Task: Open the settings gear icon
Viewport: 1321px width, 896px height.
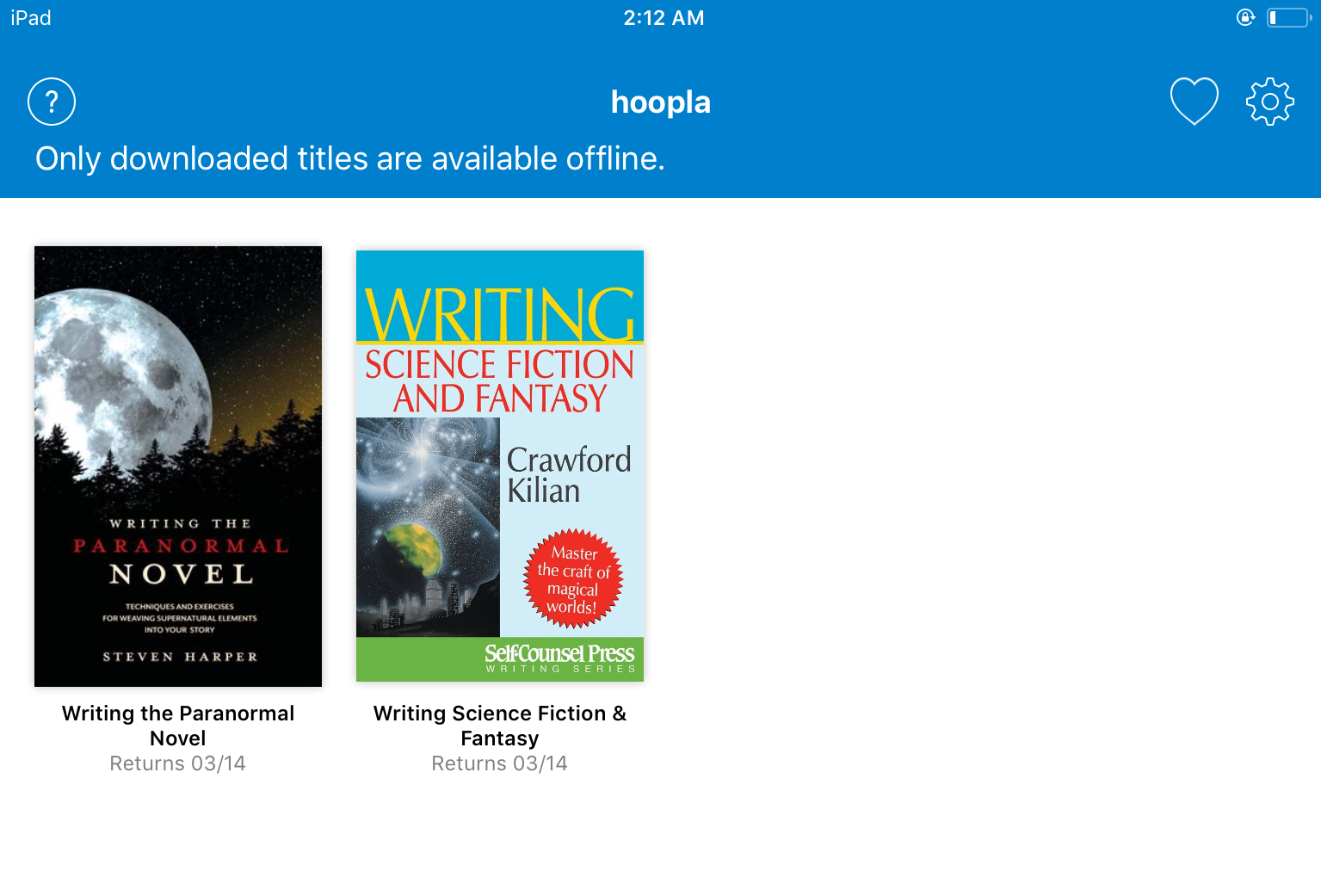Action: (1269, 102)
